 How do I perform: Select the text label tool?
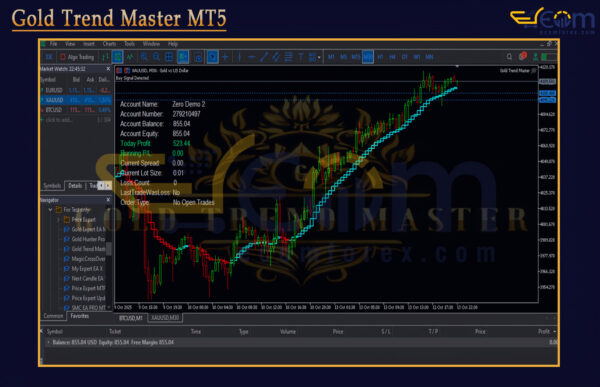[x=300, y=57]
